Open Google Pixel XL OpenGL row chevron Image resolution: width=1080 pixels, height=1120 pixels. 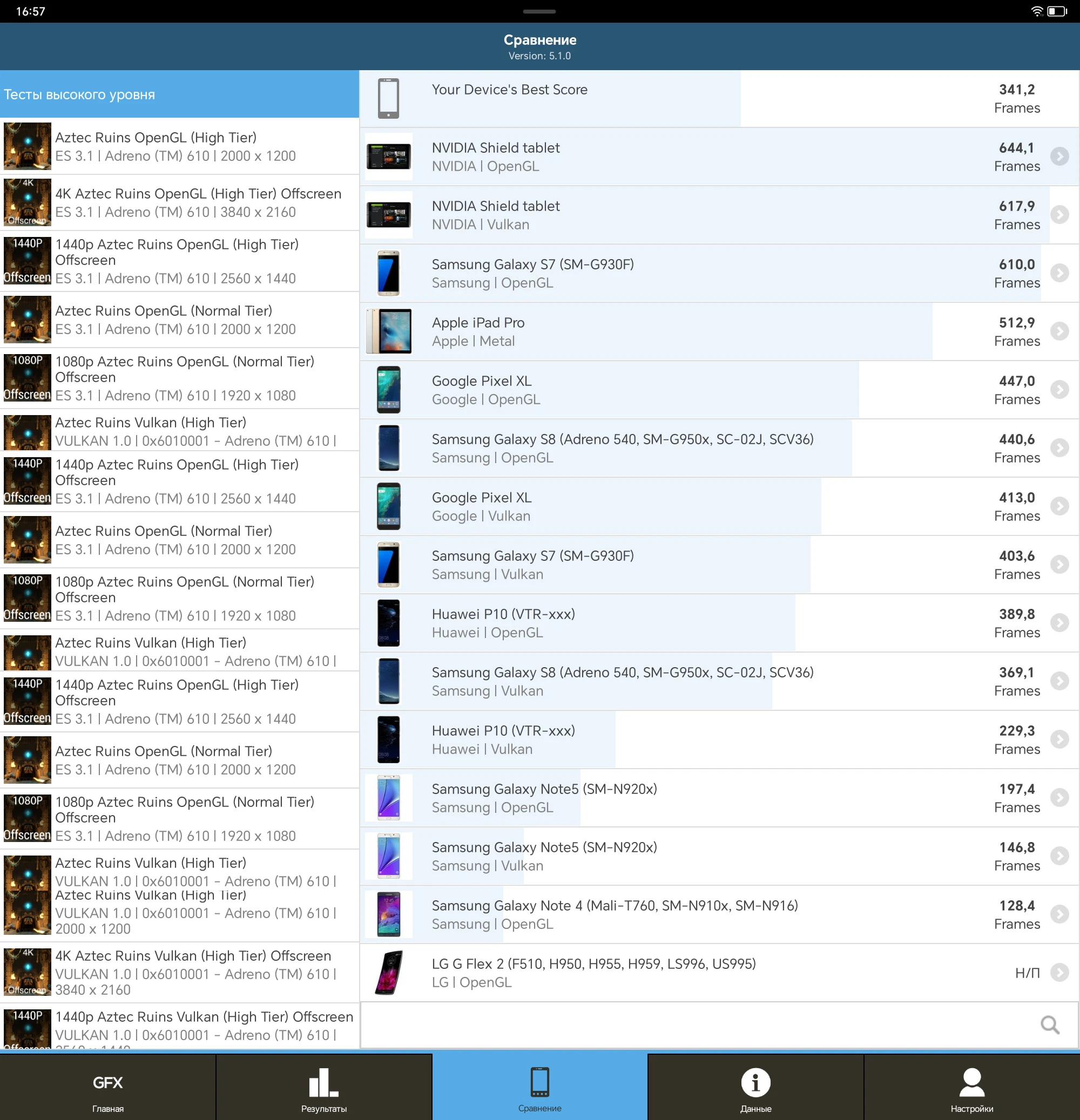click(1059, 390)
